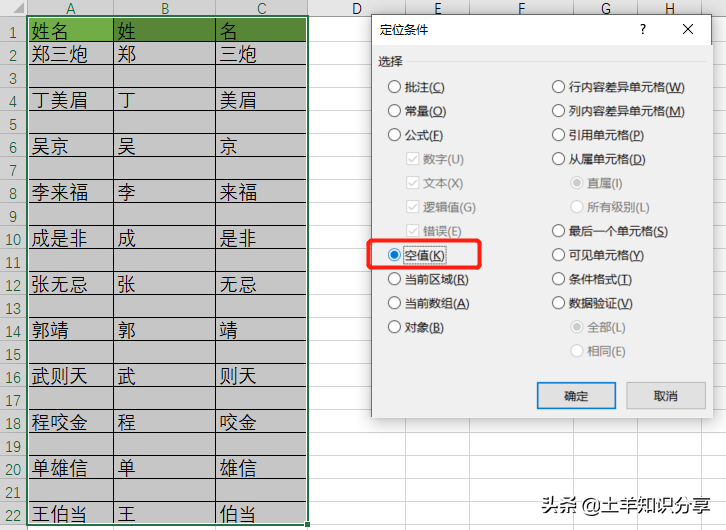Select the 当前区域(R) radio option
Screen dimensions: 726x530
(428, 279)
